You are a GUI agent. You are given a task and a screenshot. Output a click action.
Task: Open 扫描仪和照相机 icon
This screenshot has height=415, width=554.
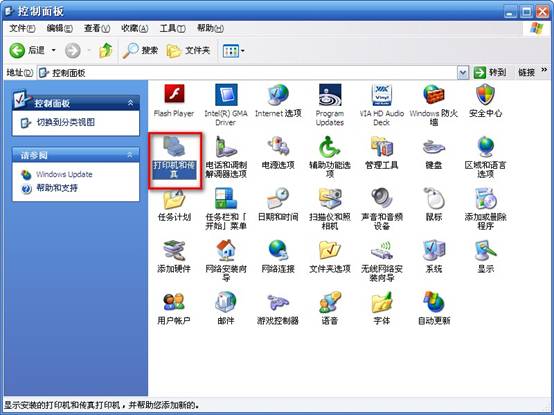[330, 209]
